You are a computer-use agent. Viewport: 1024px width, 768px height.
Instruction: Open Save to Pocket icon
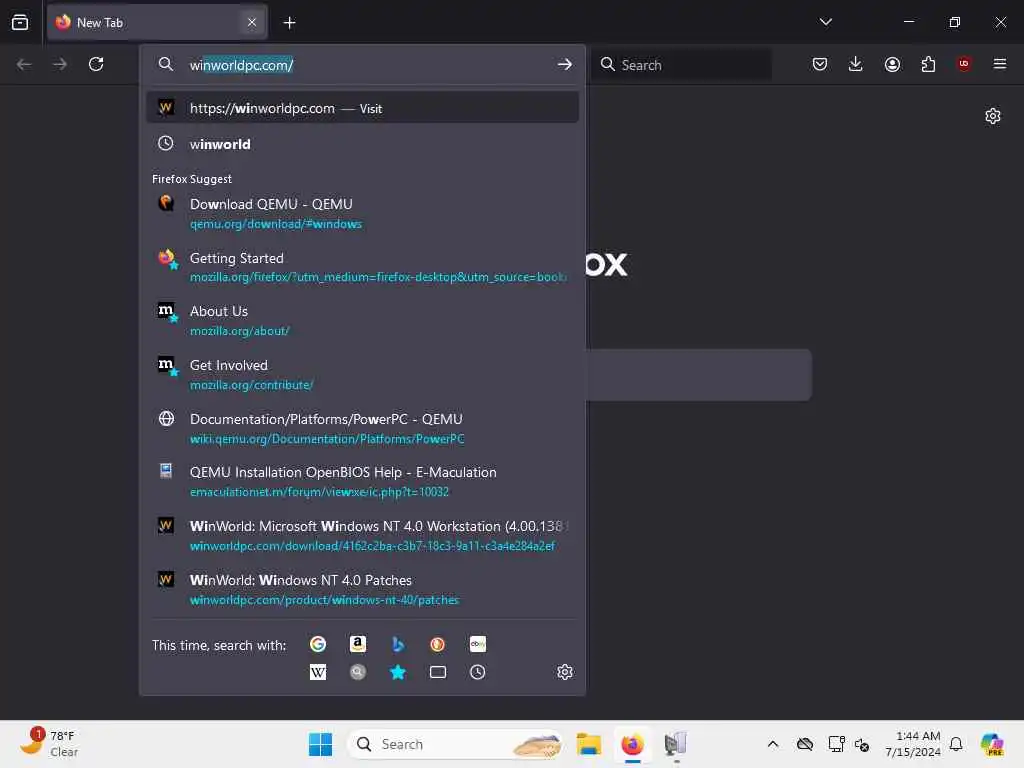pos(820,64)
